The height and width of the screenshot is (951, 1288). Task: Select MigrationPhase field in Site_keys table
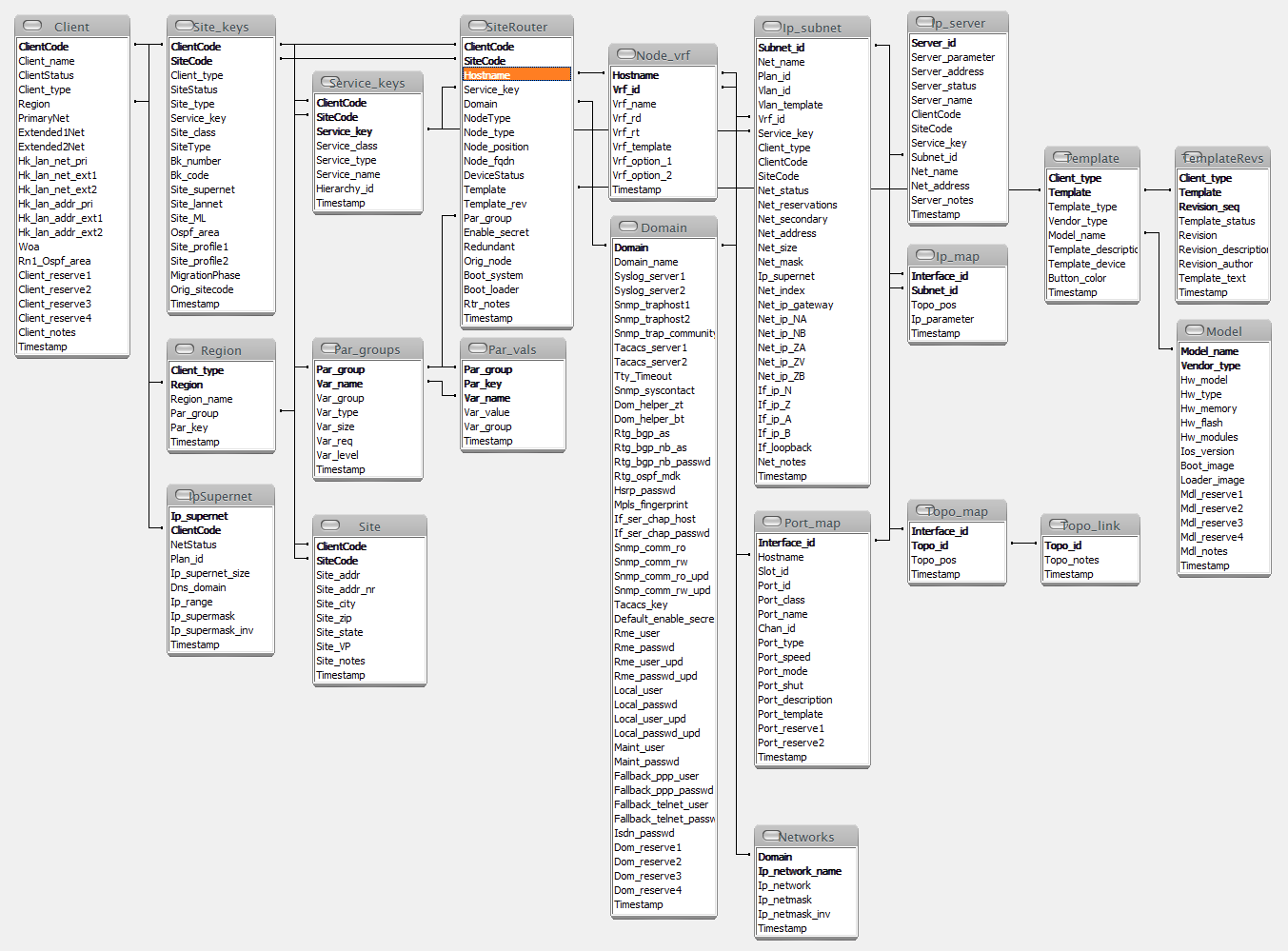[x=205, y=275]
